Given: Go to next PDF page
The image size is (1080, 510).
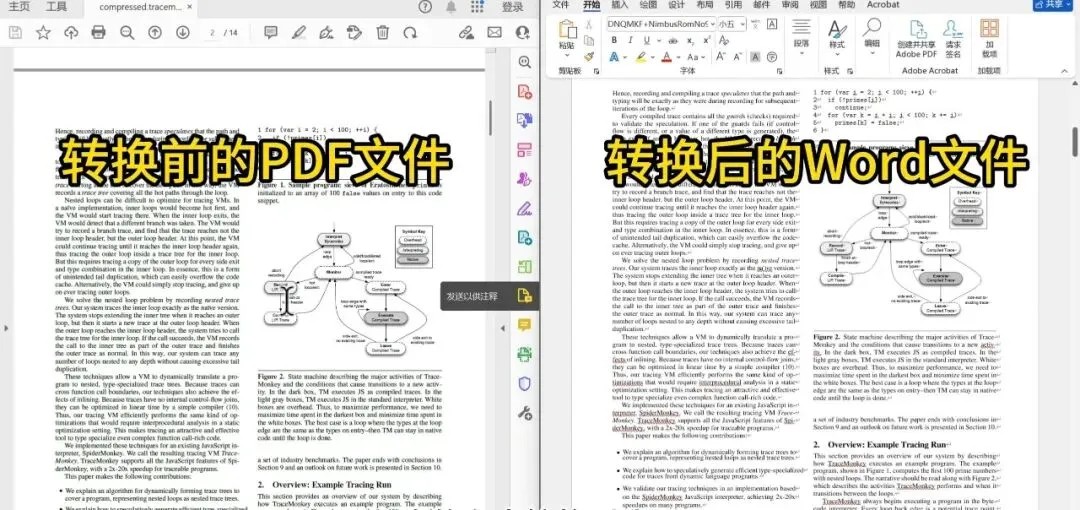Looking at the screenshot, I should (183, 32).
